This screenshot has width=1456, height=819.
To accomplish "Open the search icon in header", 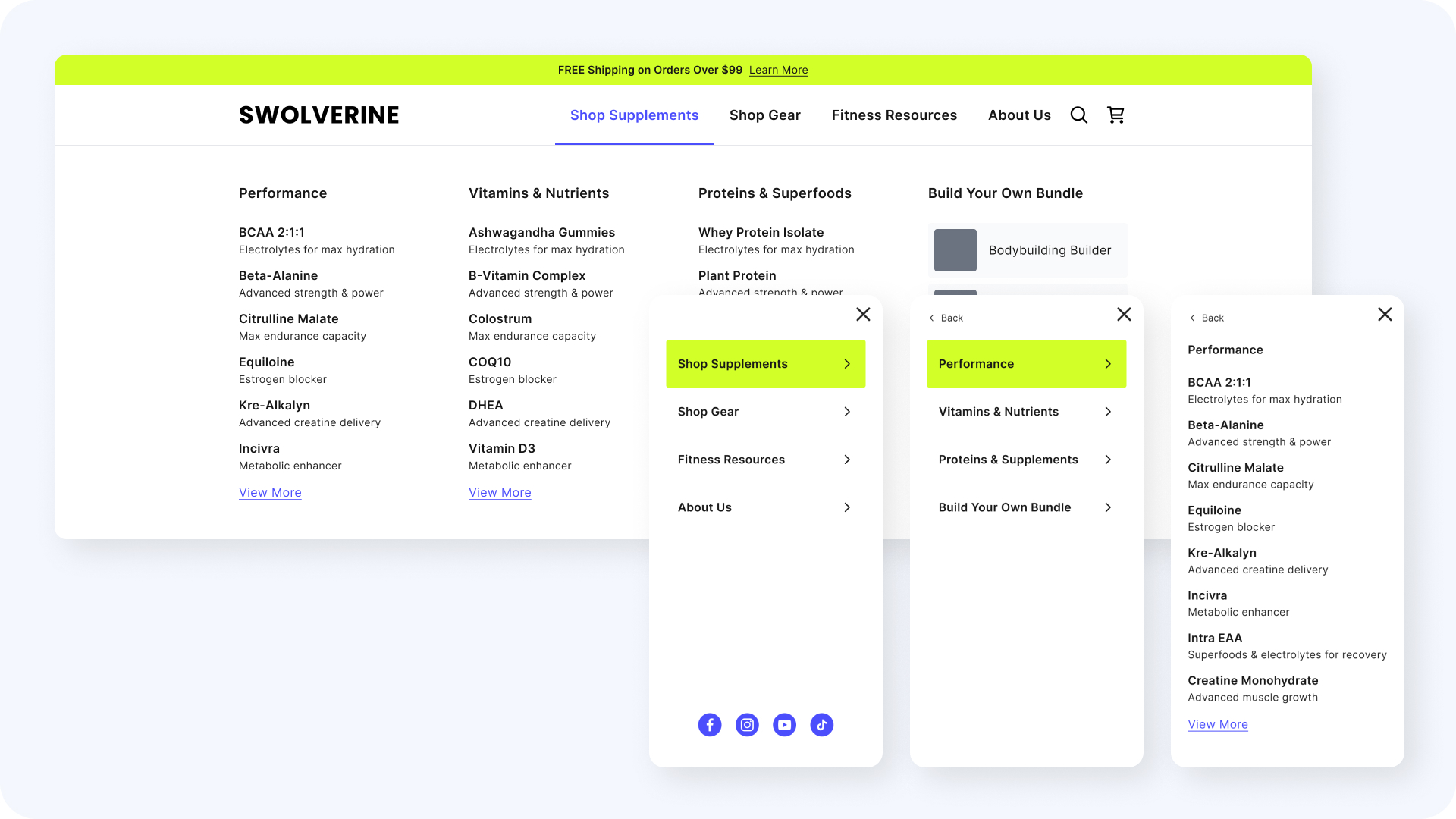I will [x=1078, y=115].
